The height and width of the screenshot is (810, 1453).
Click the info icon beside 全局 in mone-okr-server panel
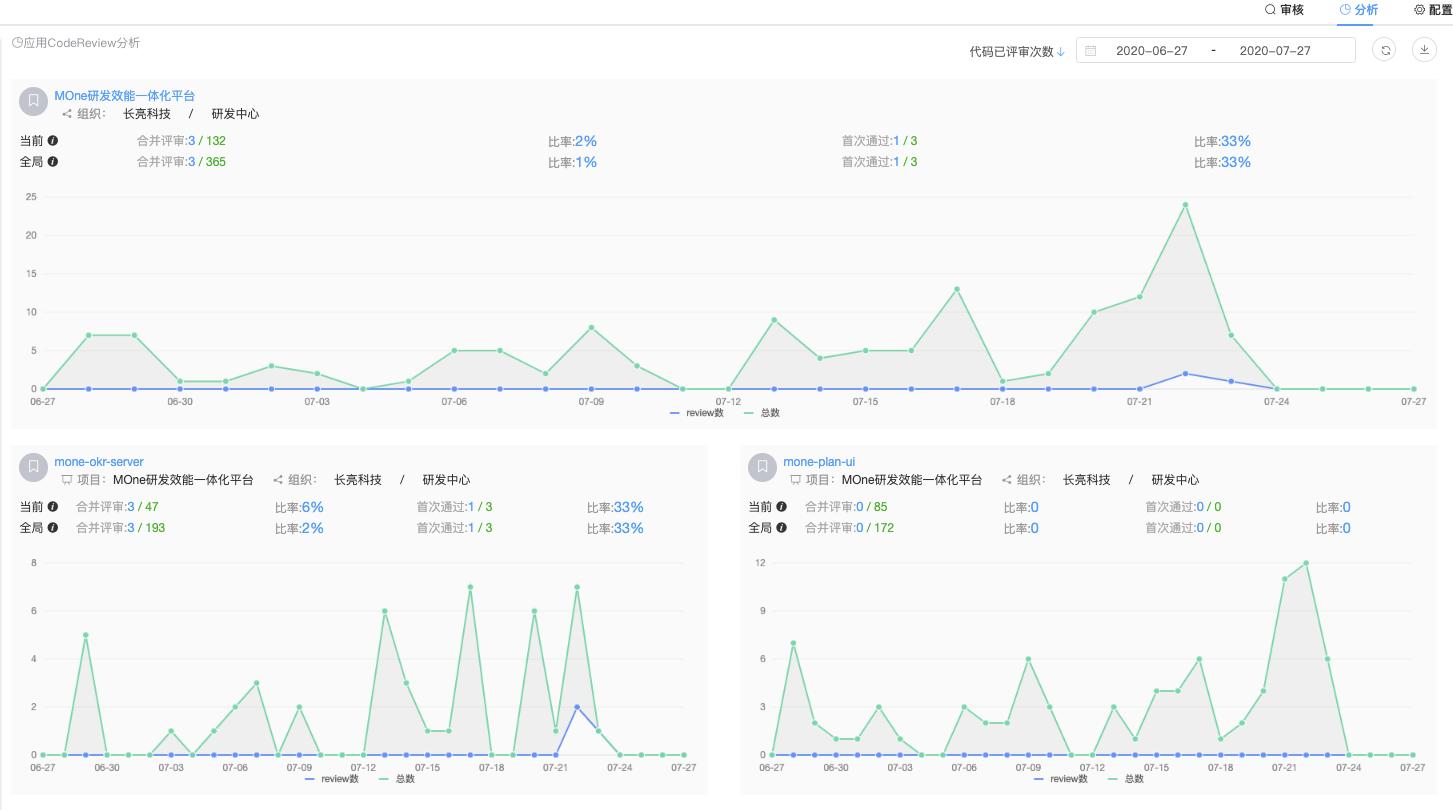point(53,528)
